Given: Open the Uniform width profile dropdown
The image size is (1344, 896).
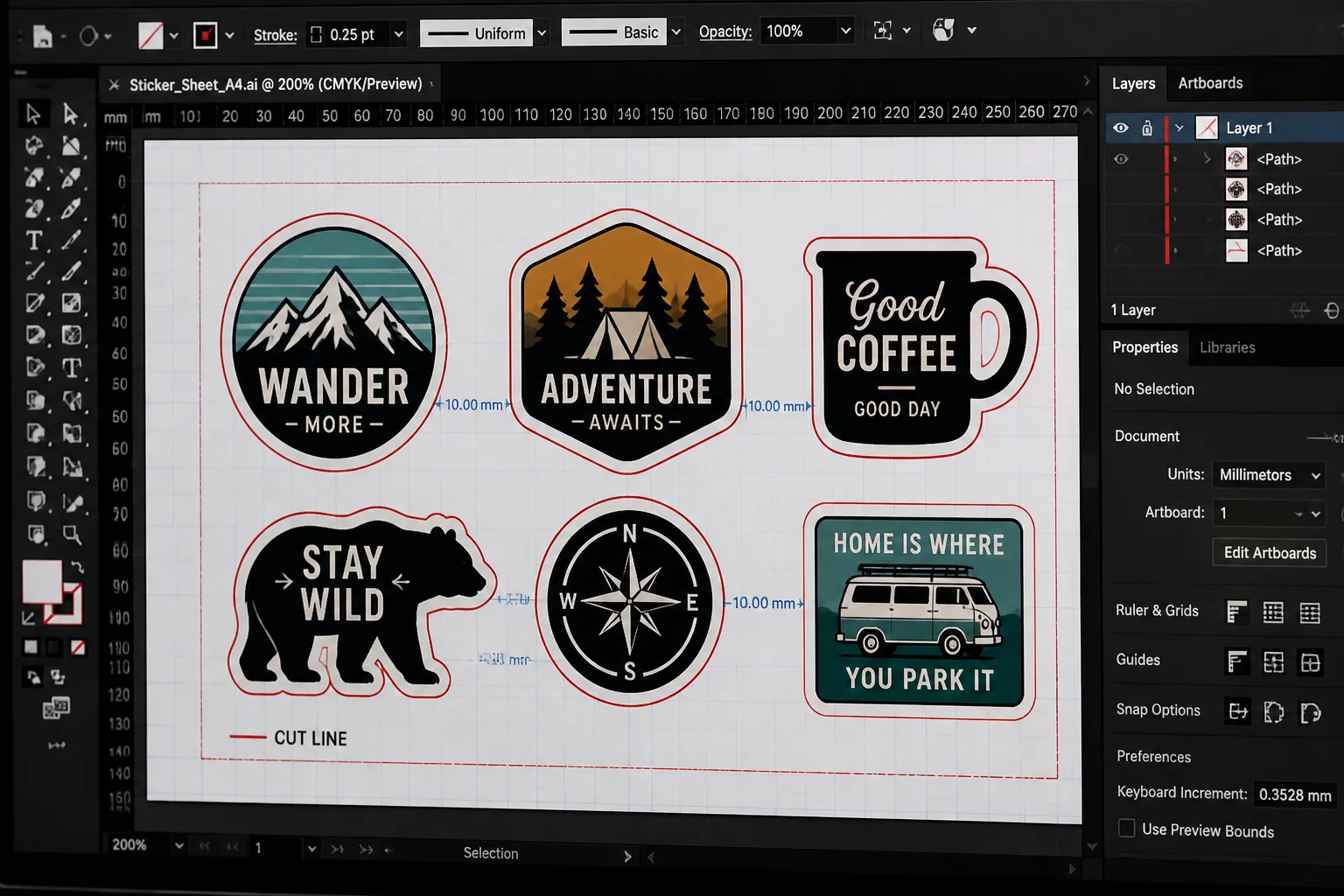Looking at the screenshot, I should click(x=542, y=33).
